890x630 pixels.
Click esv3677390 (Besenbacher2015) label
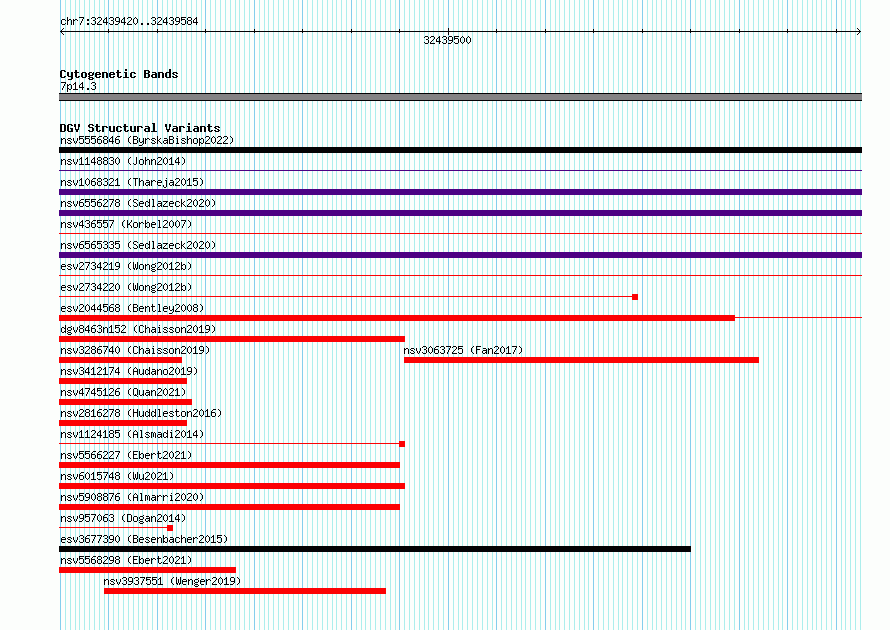[x=144, y=539]
